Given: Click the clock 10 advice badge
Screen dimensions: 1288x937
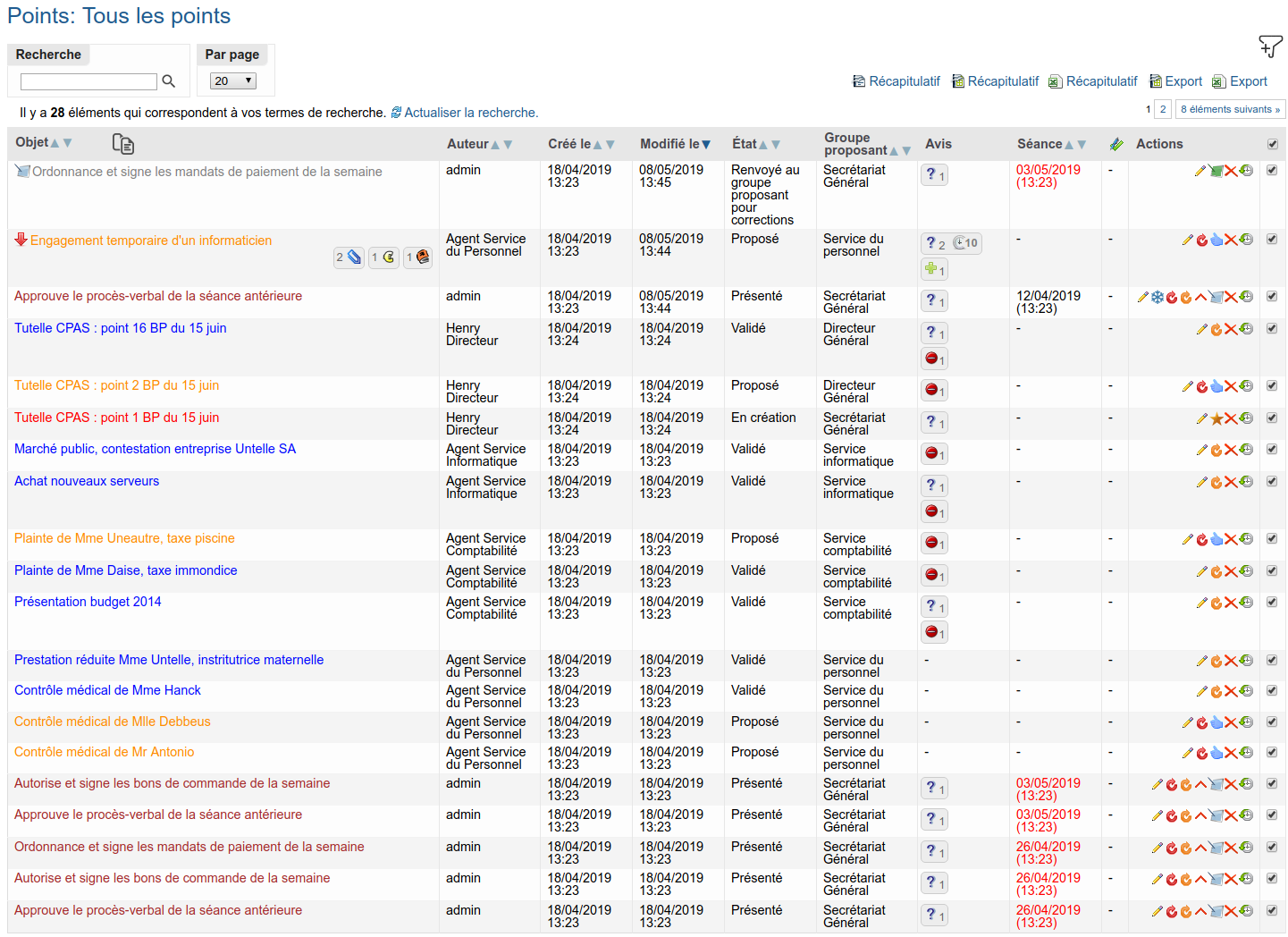Looking at the screenshot, I should [965, 243].
